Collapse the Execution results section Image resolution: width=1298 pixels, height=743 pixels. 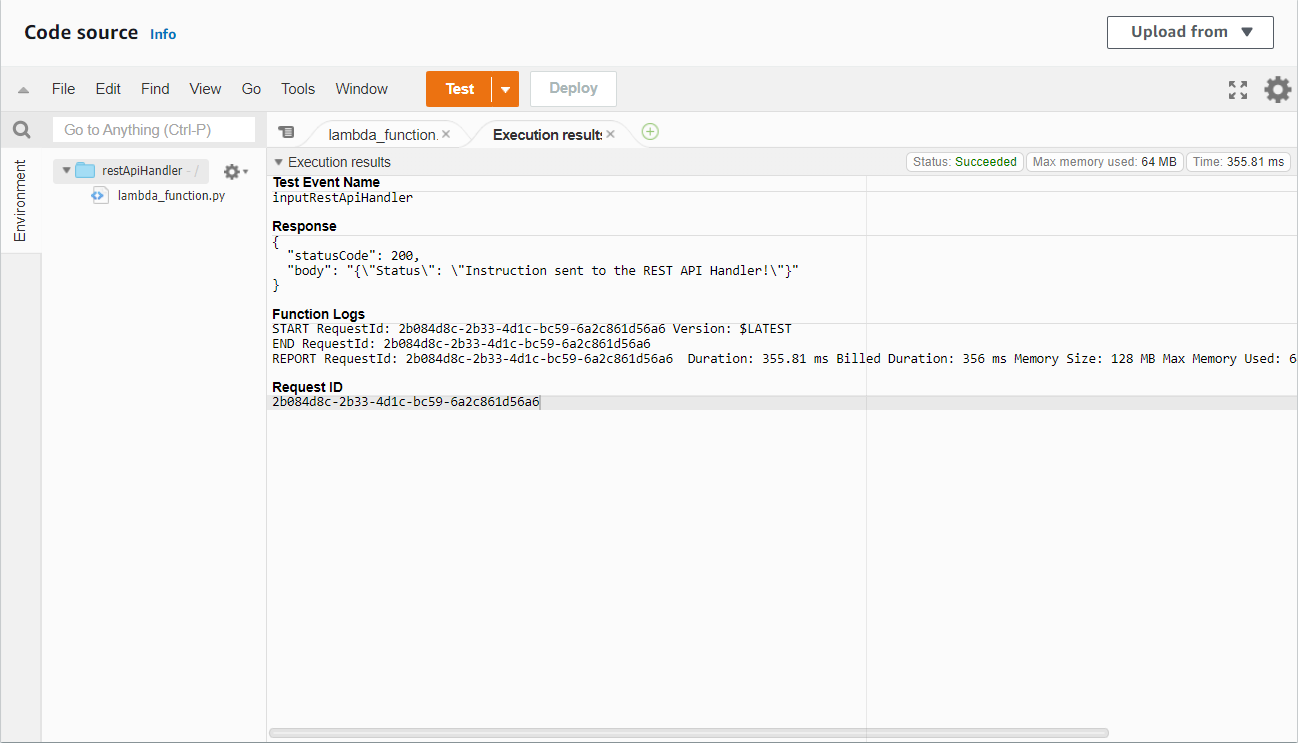[278, 162]
